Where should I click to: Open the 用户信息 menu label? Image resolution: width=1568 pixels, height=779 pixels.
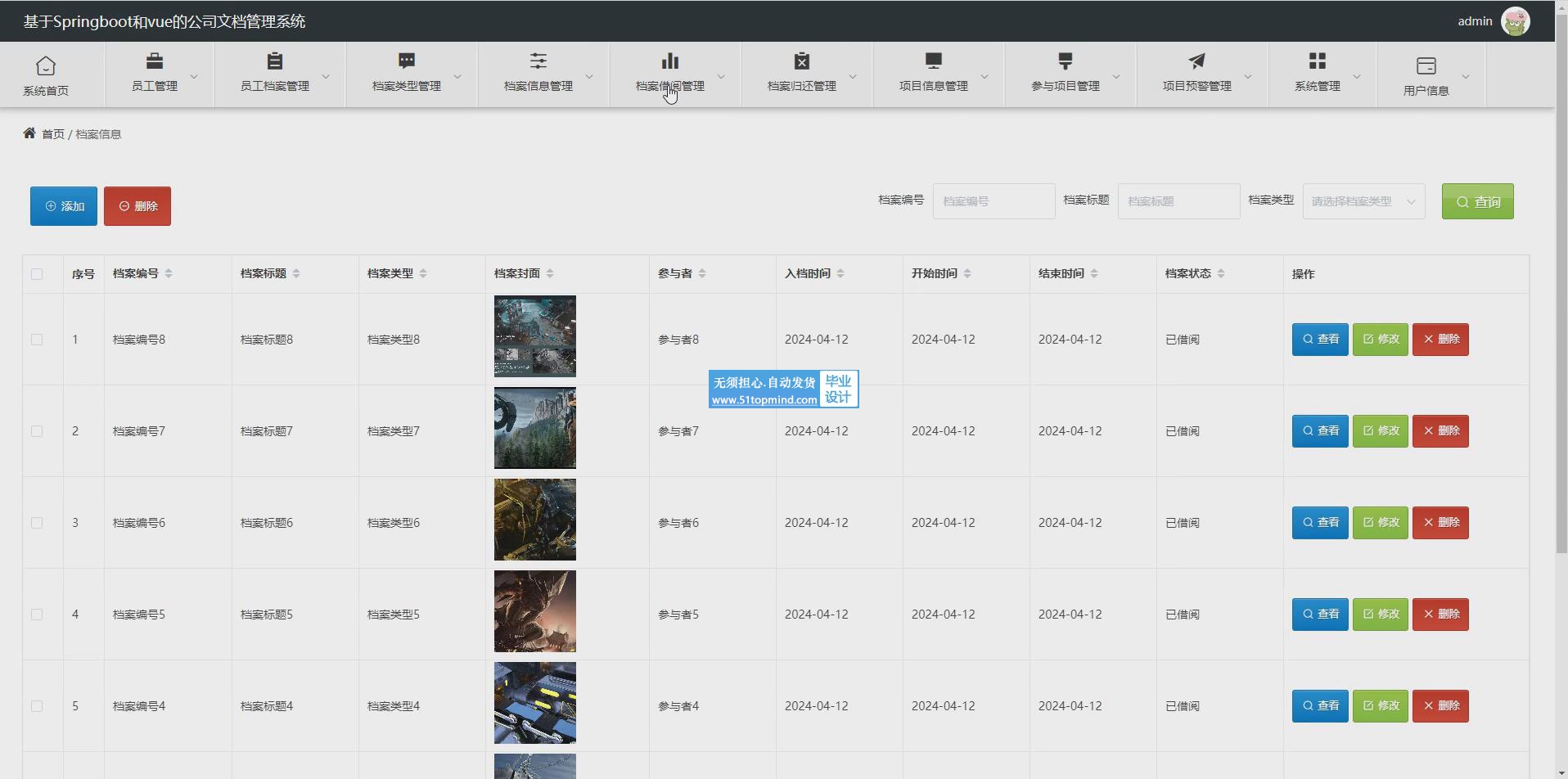[x=1426, y=91]
